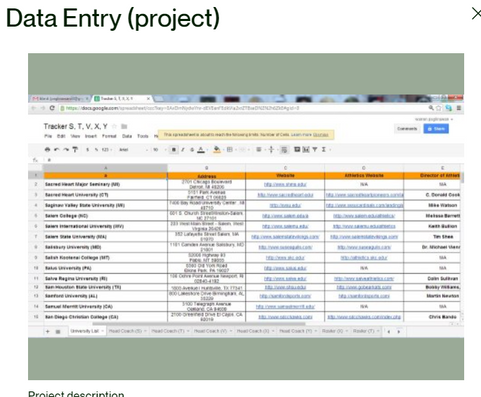481x397 pixels.
Task: Open the Insert menu
Action: click(91, 136)
